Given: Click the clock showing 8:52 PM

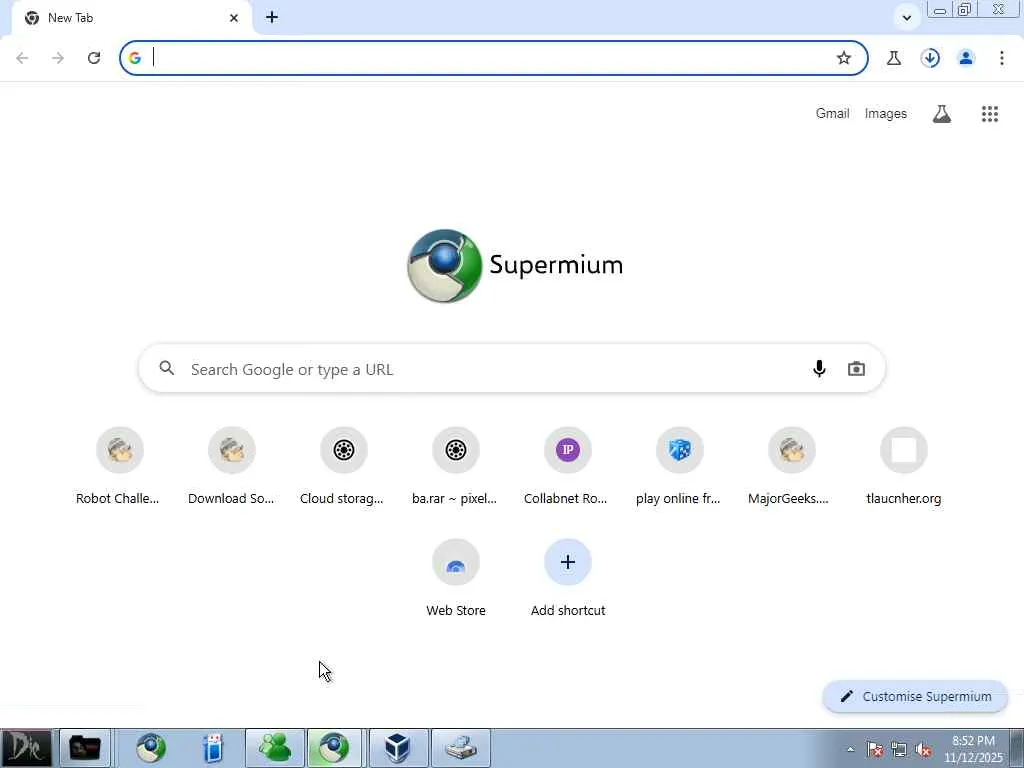Looking at the screenshot, I should coord(973,749).
